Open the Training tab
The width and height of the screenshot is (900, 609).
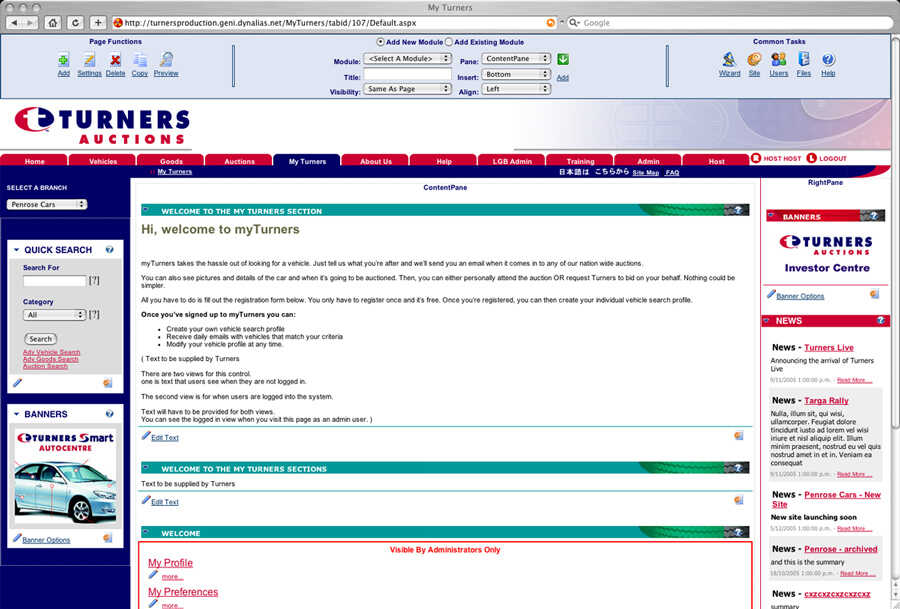[580, 161]
